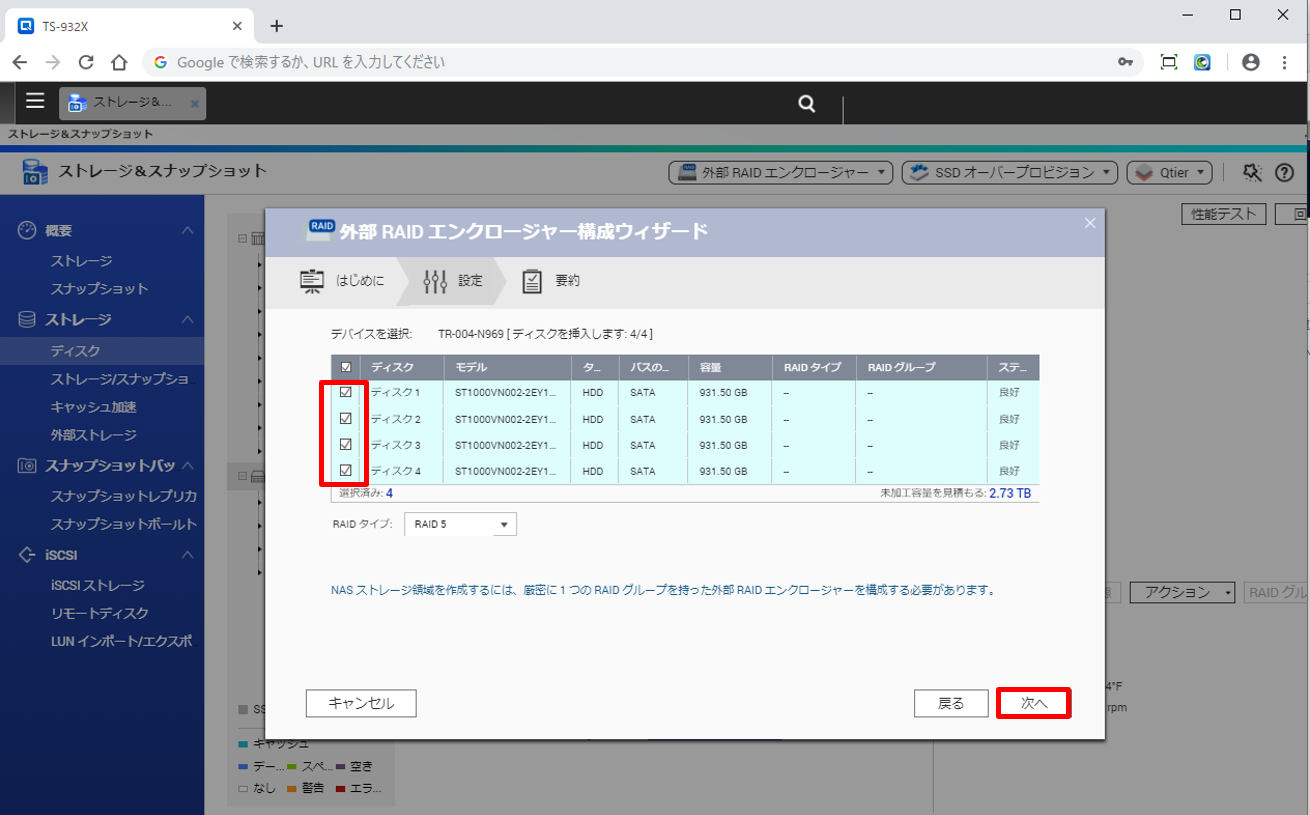Select スナップショット in the left sidebar
This screenshot has width=1310, height=815.
(x=99, y=289)
